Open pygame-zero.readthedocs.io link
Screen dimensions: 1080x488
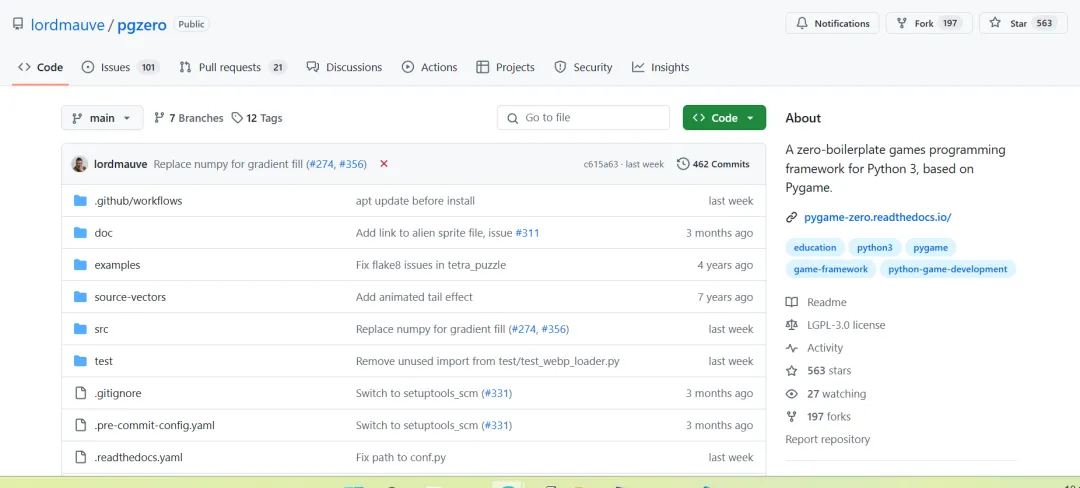pyautogui.click(x=878, y=218)
